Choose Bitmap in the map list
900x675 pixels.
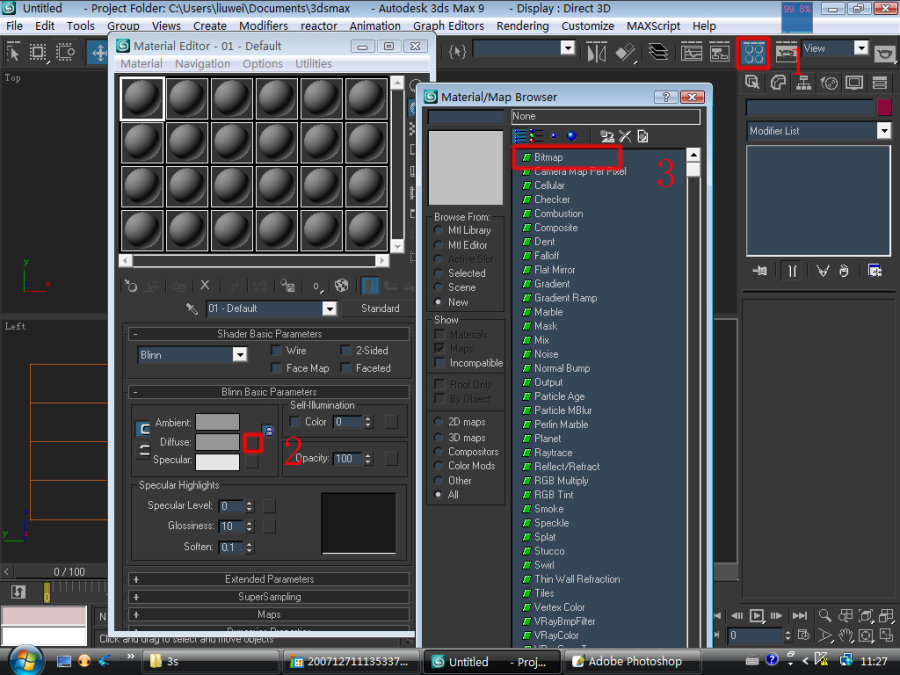click(x=548, y=157)
